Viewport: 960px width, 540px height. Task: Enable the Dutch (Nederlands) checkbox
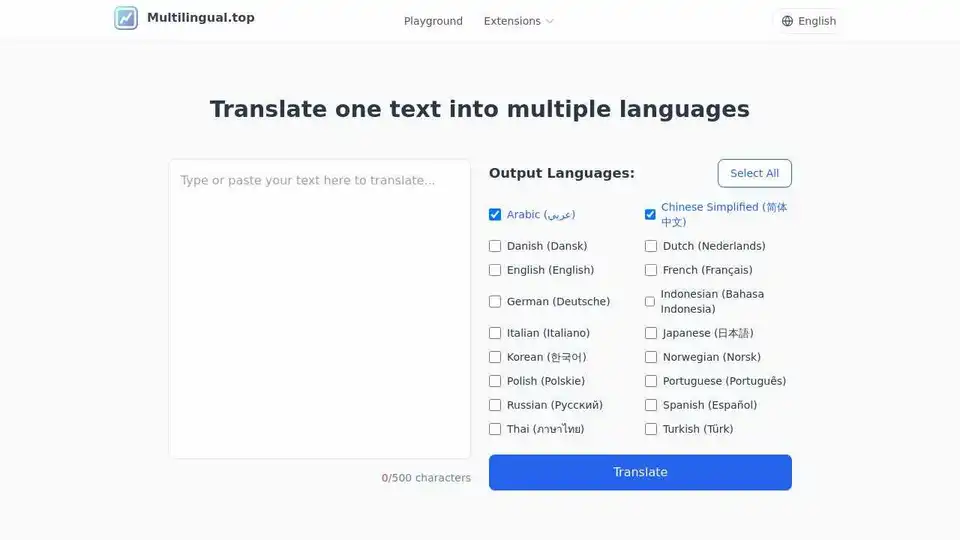[x=651, y=246]
